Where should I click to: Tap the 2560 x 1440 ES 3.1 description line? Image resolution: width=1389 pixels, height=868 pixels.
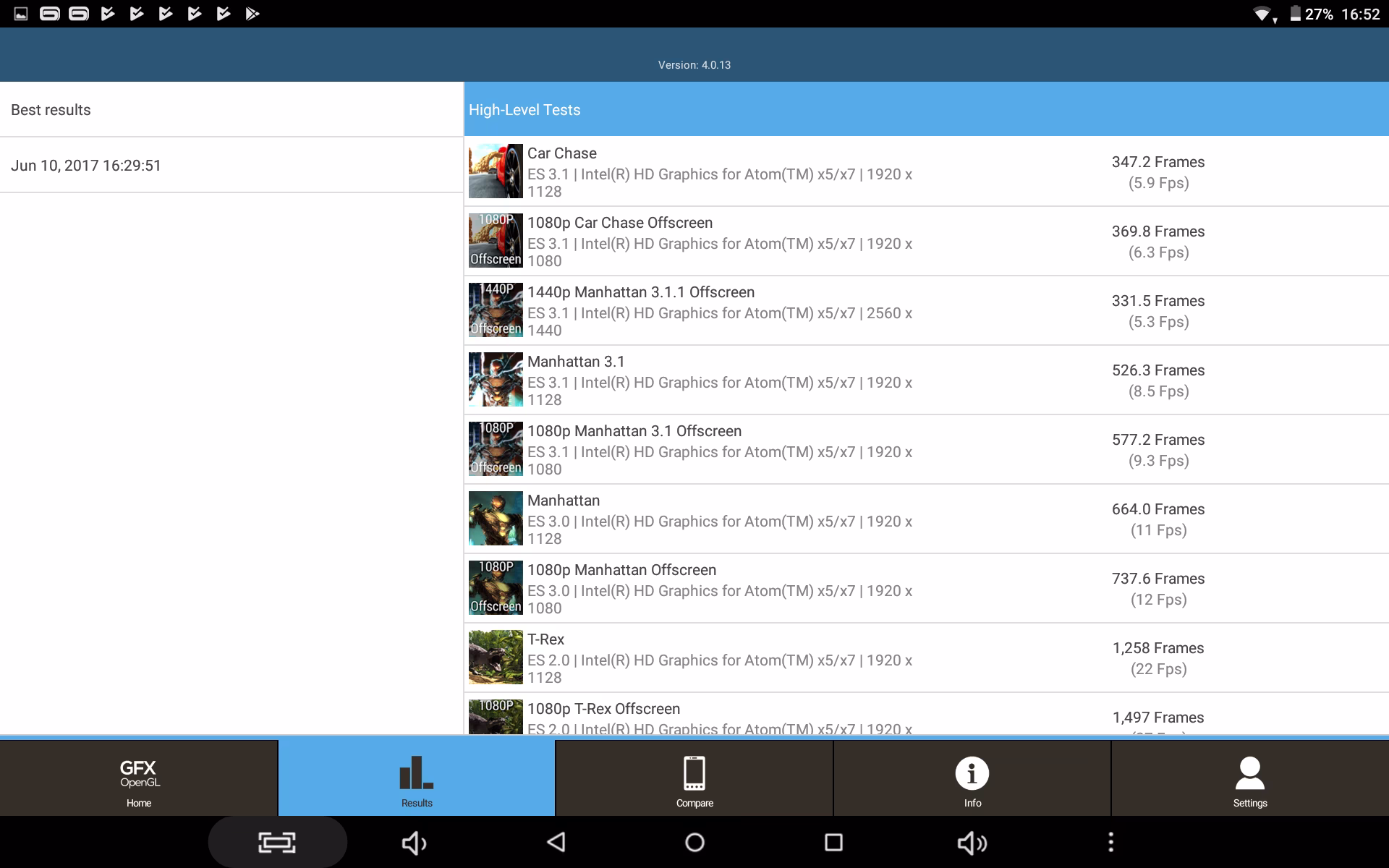720,322
